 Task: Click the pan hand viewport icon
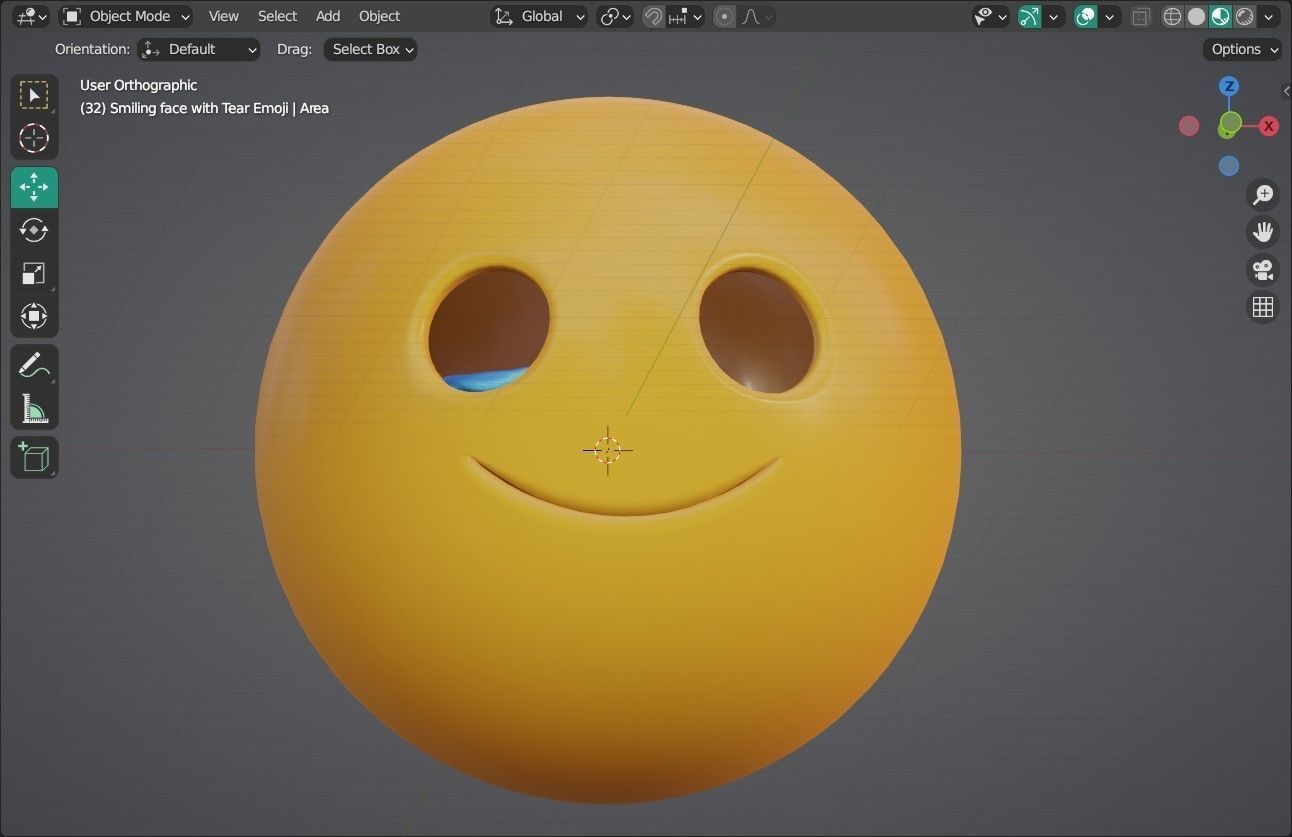pyautogui.click(x=1263, y=232)
